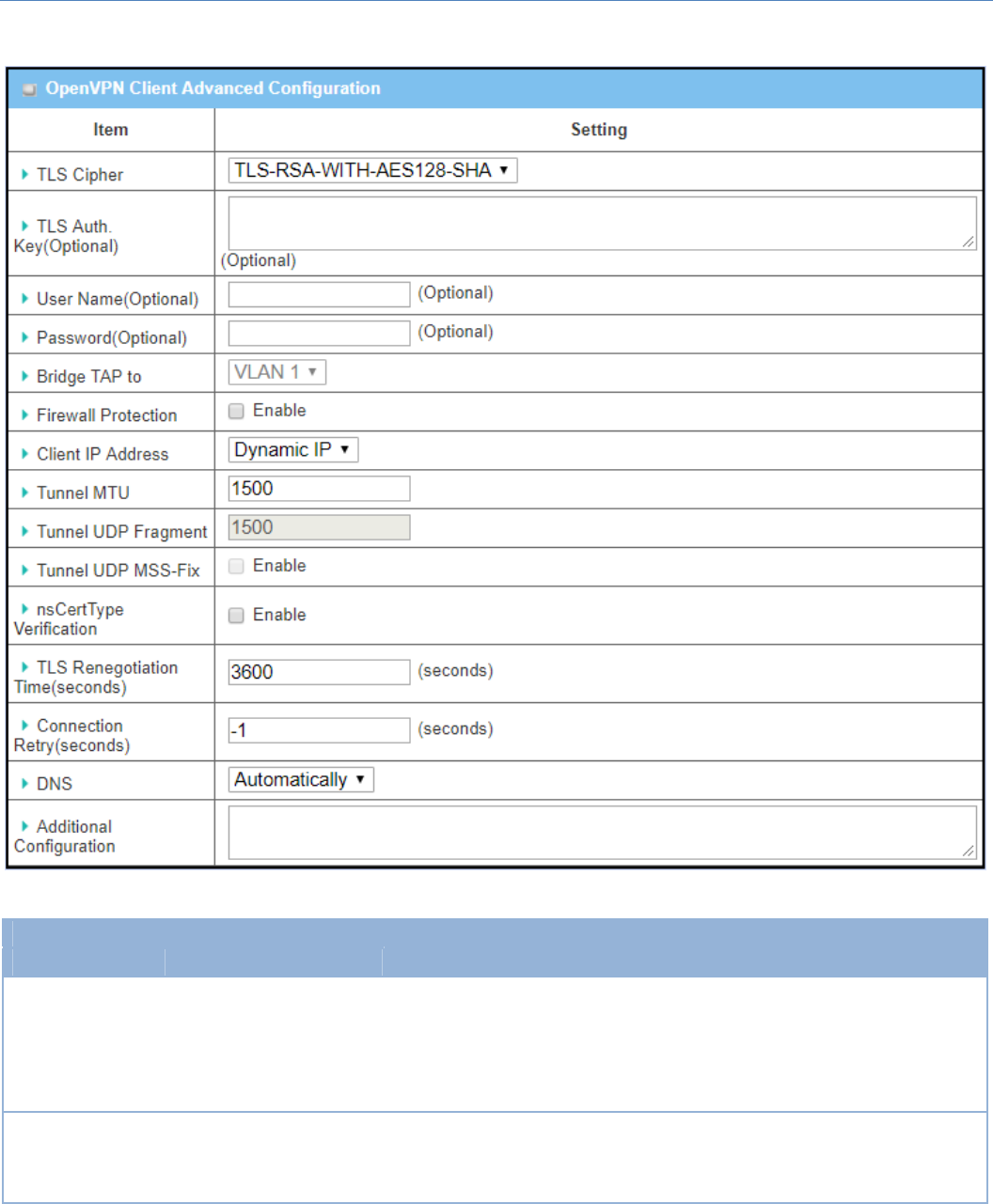
Task: Click the arrow icon beside DNS
Action: pos(24,783)
